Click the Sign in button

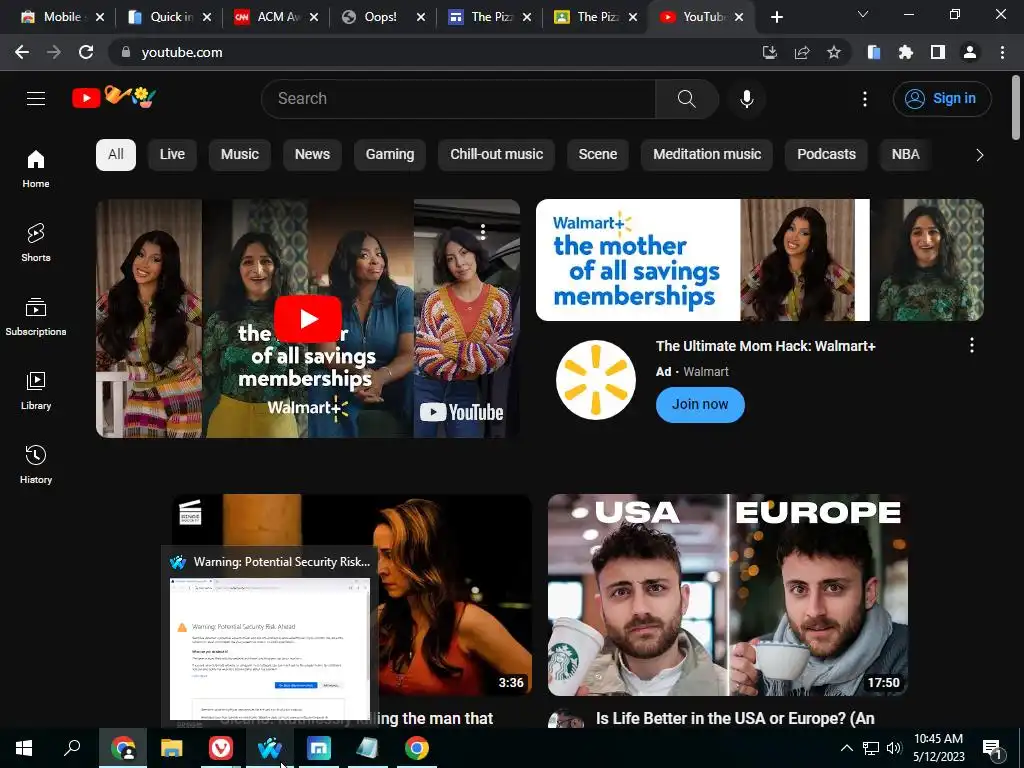[942, 99]
